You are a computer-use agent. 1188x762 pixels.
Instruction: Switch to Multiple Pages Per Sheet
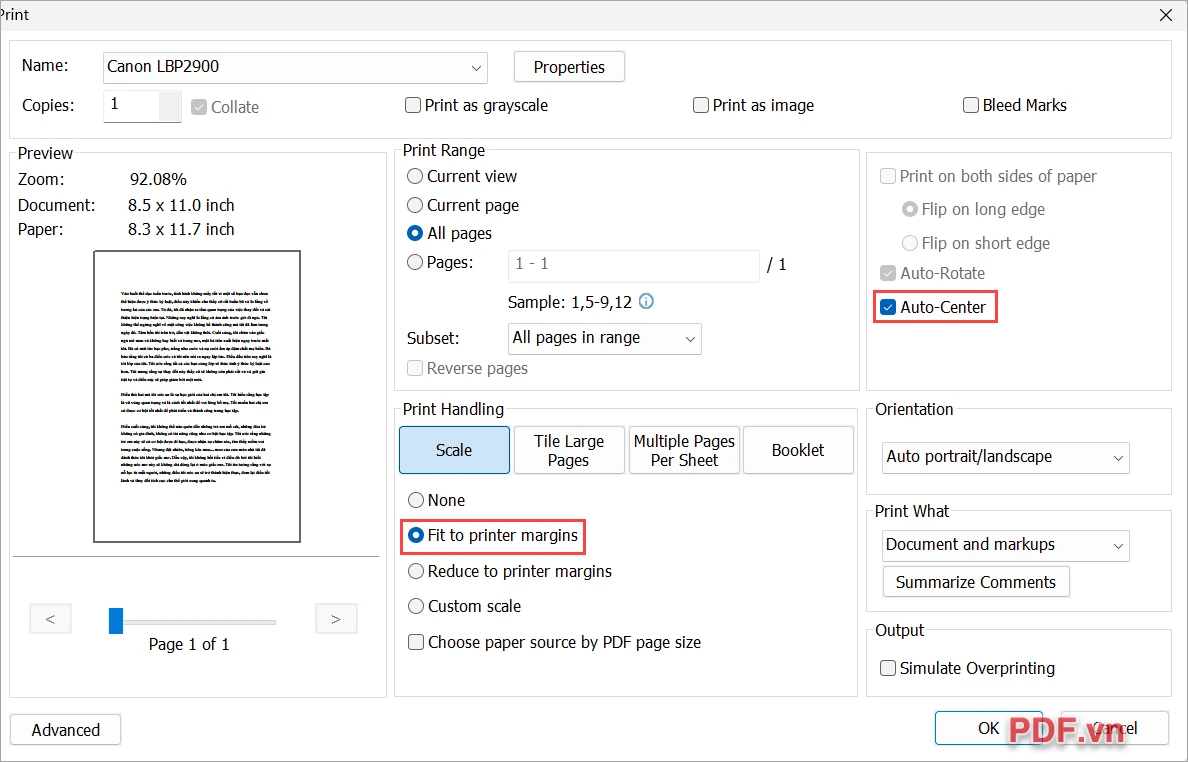[x=684, y=450]
